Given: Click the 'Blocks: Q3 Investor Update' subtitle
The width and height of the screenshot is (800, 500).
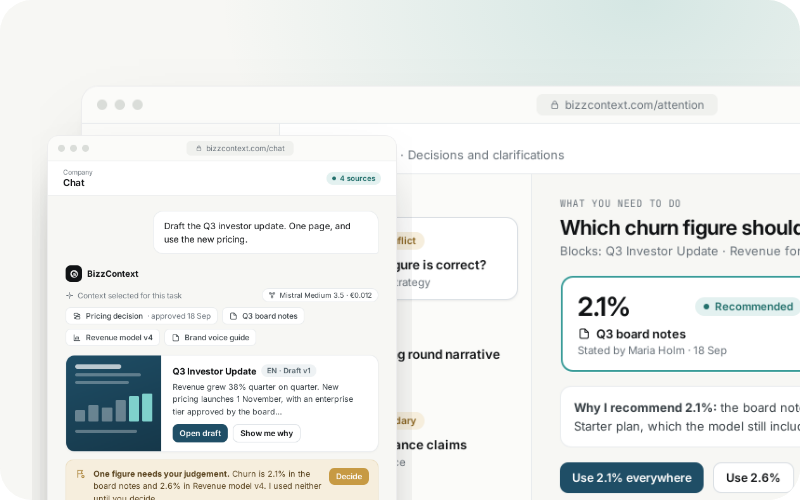Looking at the screenshot, I should tap(680, 252).
